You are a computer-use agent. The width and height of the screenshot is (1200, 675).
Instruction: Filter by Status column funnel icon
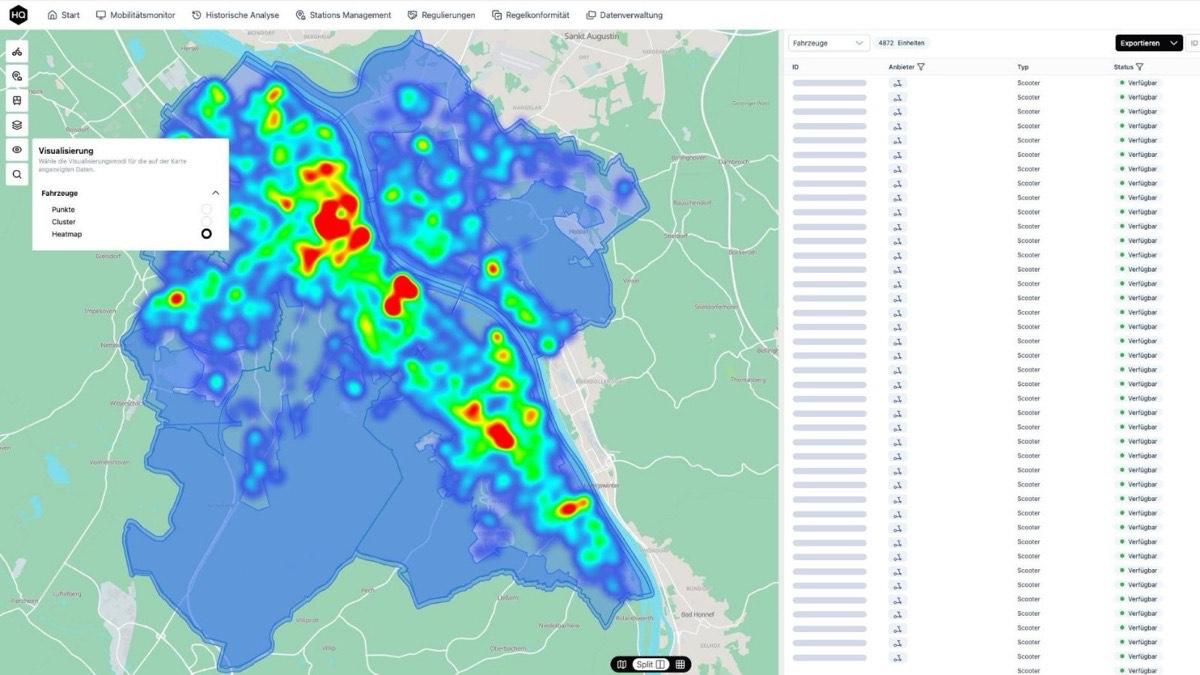coord(1139,67)
